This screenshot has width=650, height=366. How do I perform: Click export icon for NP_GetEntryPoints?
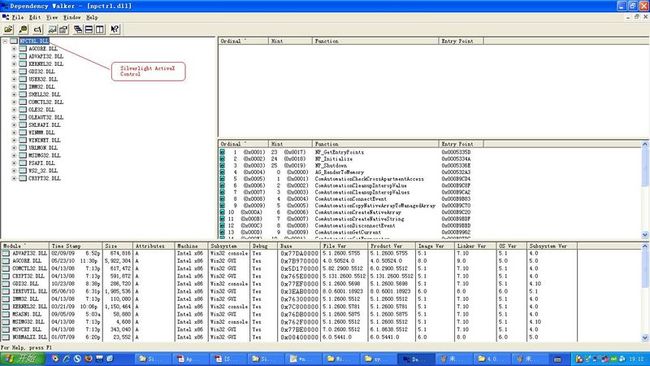click(223, 152)
